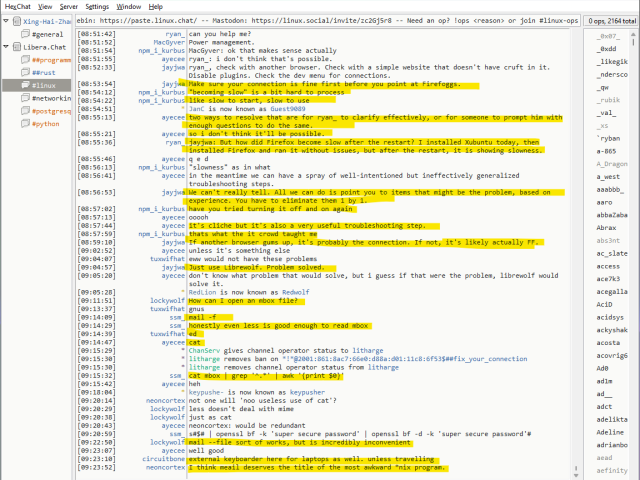
Task: Click the #python channel icon
Action: coord(24,124)
